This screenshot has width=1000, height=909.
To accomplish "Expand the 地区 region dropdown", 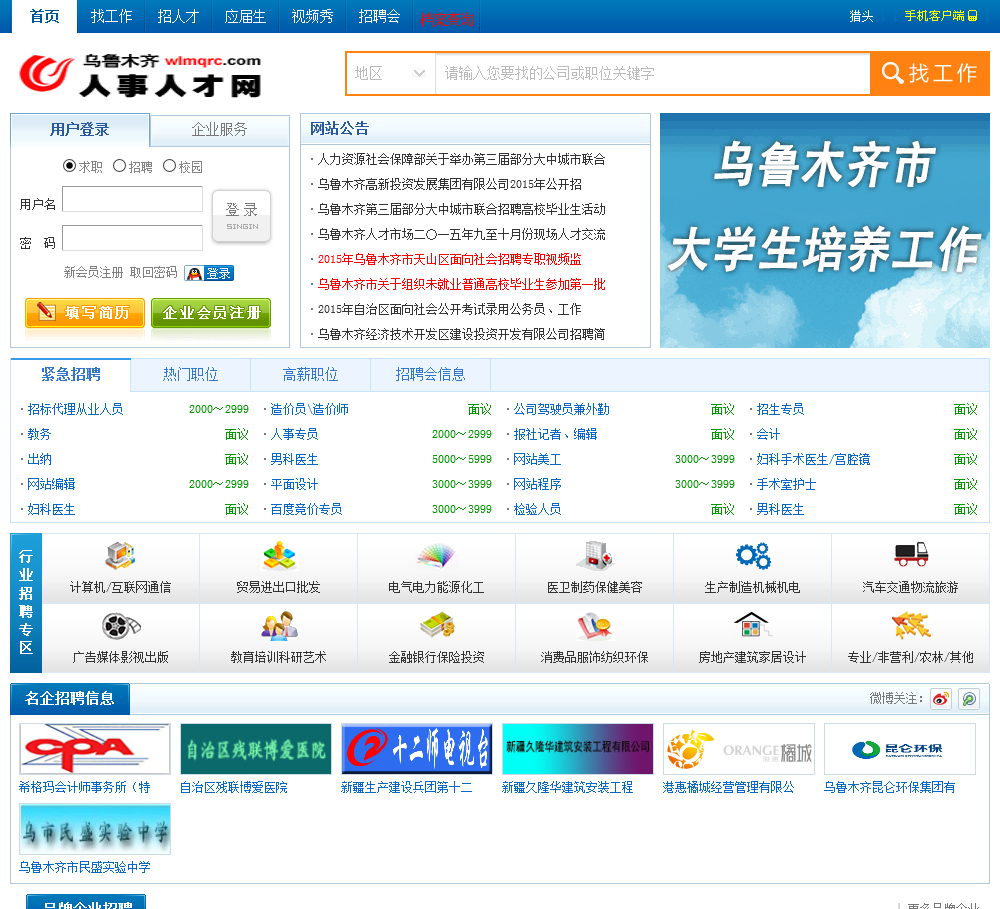I will [390, 73].
